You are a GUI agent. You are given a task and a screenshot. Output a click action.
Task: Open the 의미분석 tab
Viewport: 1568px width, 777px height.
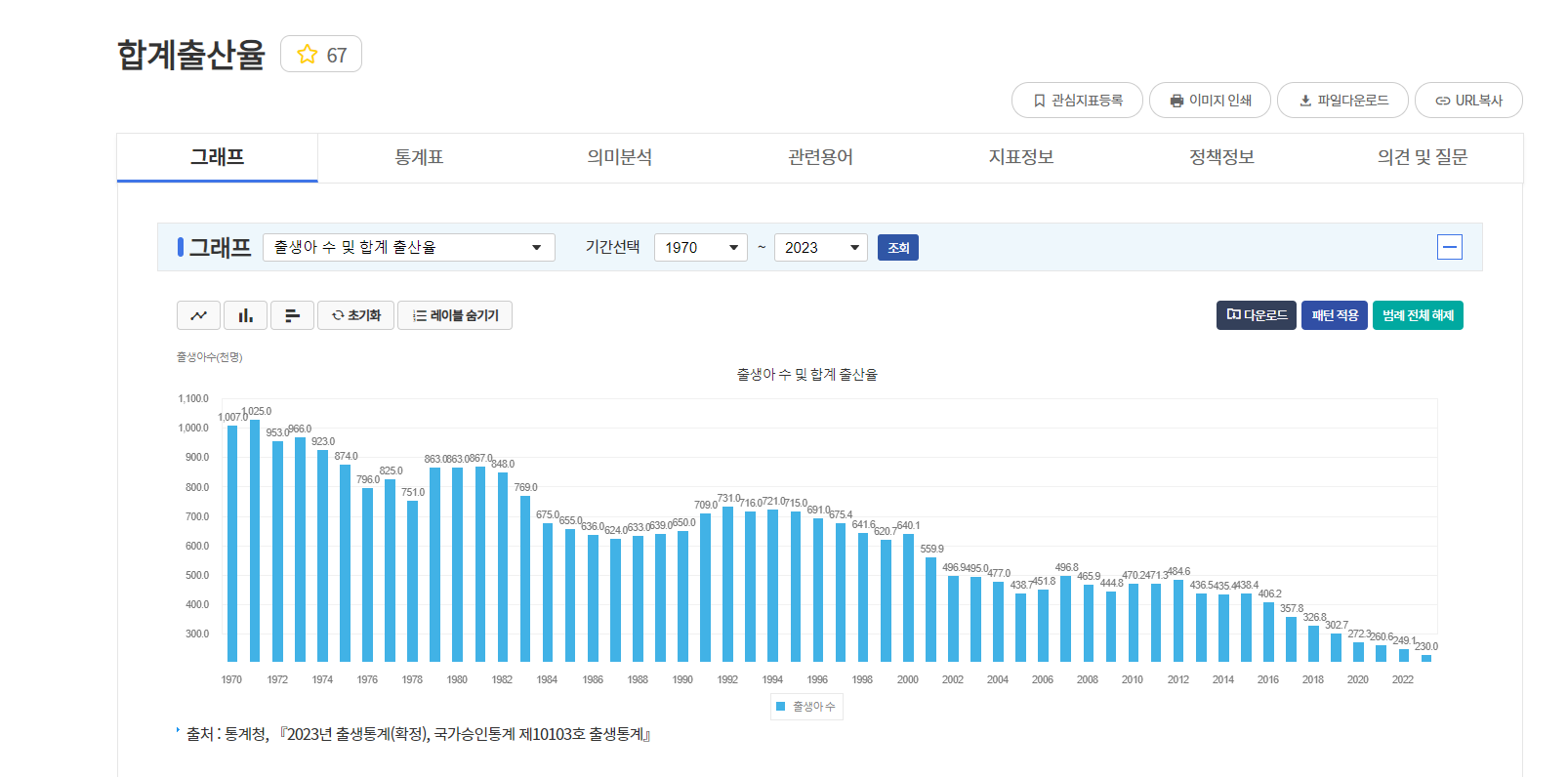(x=620, y=157)
